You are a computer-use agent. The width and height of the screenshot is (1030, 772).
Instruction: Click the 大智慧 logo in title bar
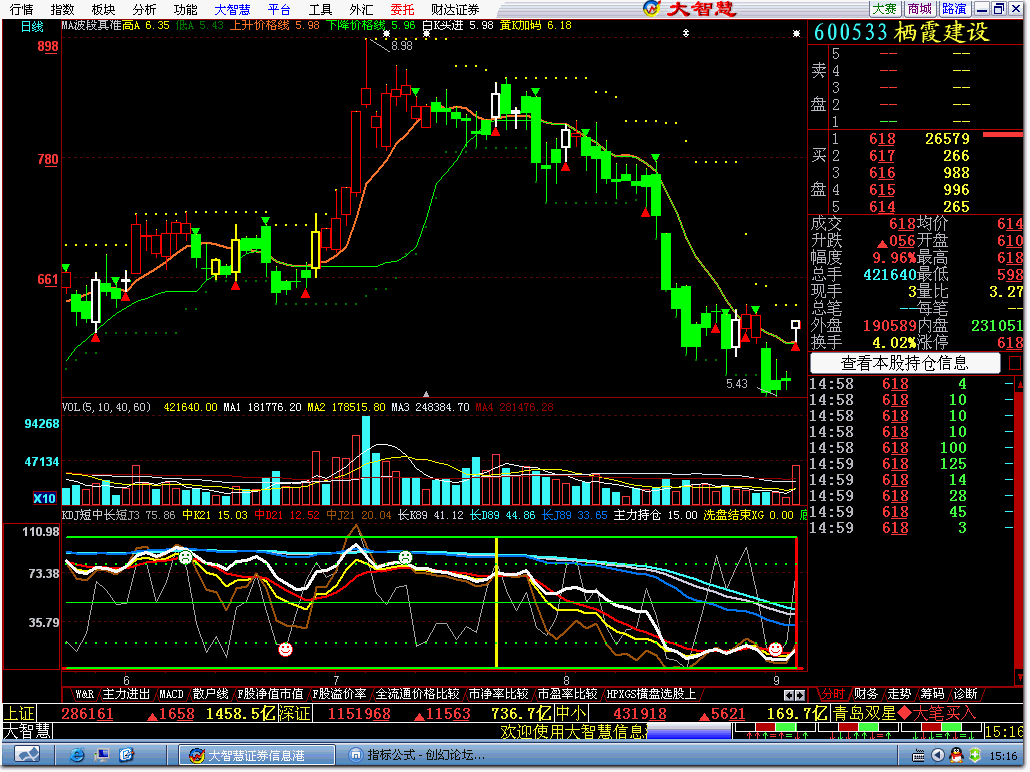[690, 9]
